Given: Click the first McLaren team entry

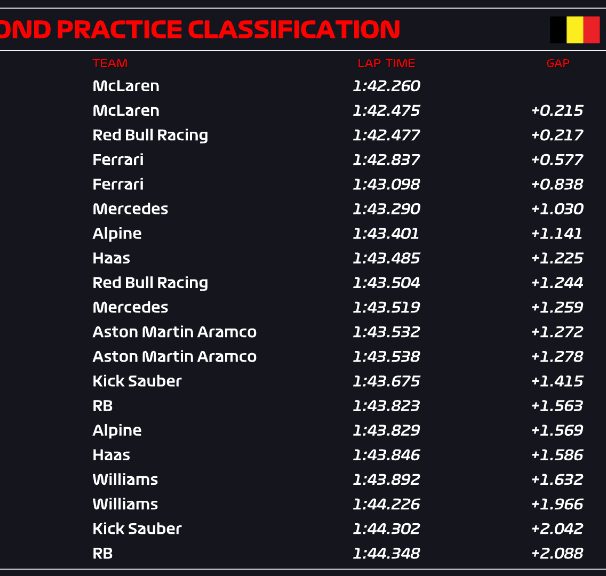Looking at the screenshot, I should pyautogui.click(x=126, y=86).
